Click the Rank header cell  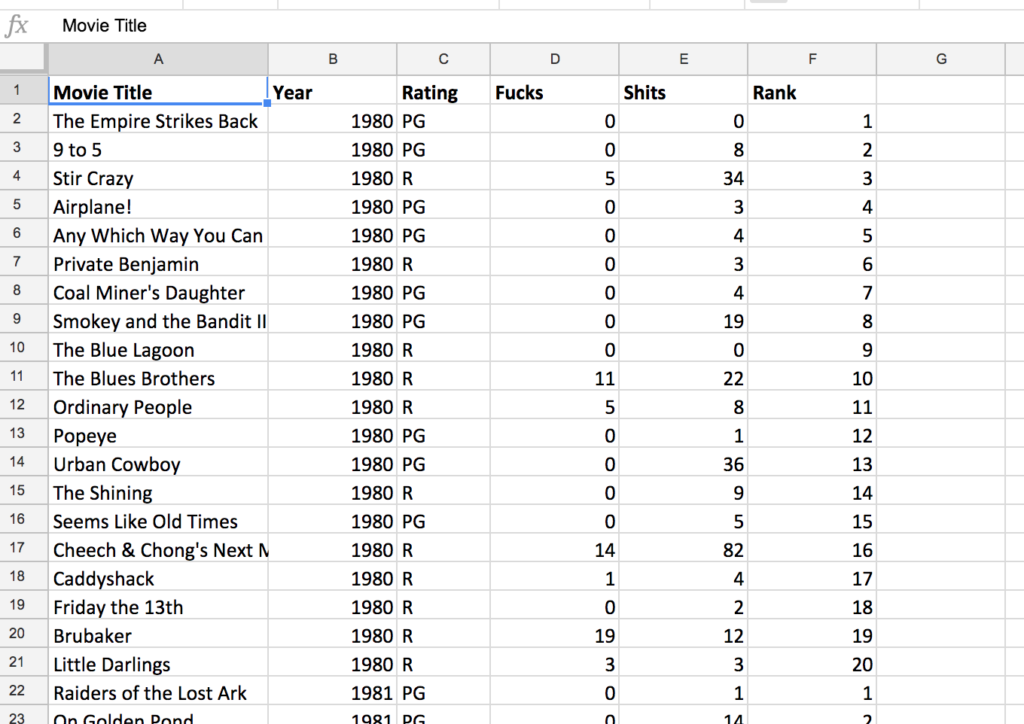812,91
